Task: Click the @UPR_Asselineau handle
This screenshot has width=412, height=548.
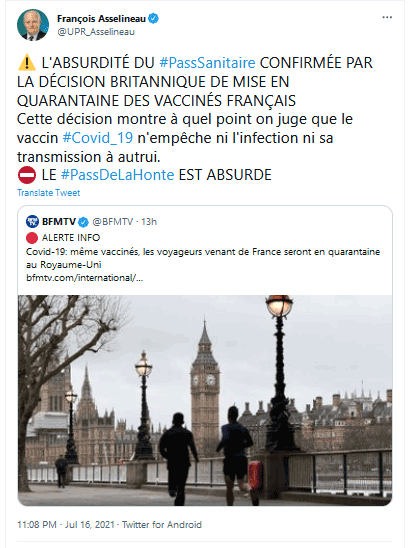Action: pos(96,32)
